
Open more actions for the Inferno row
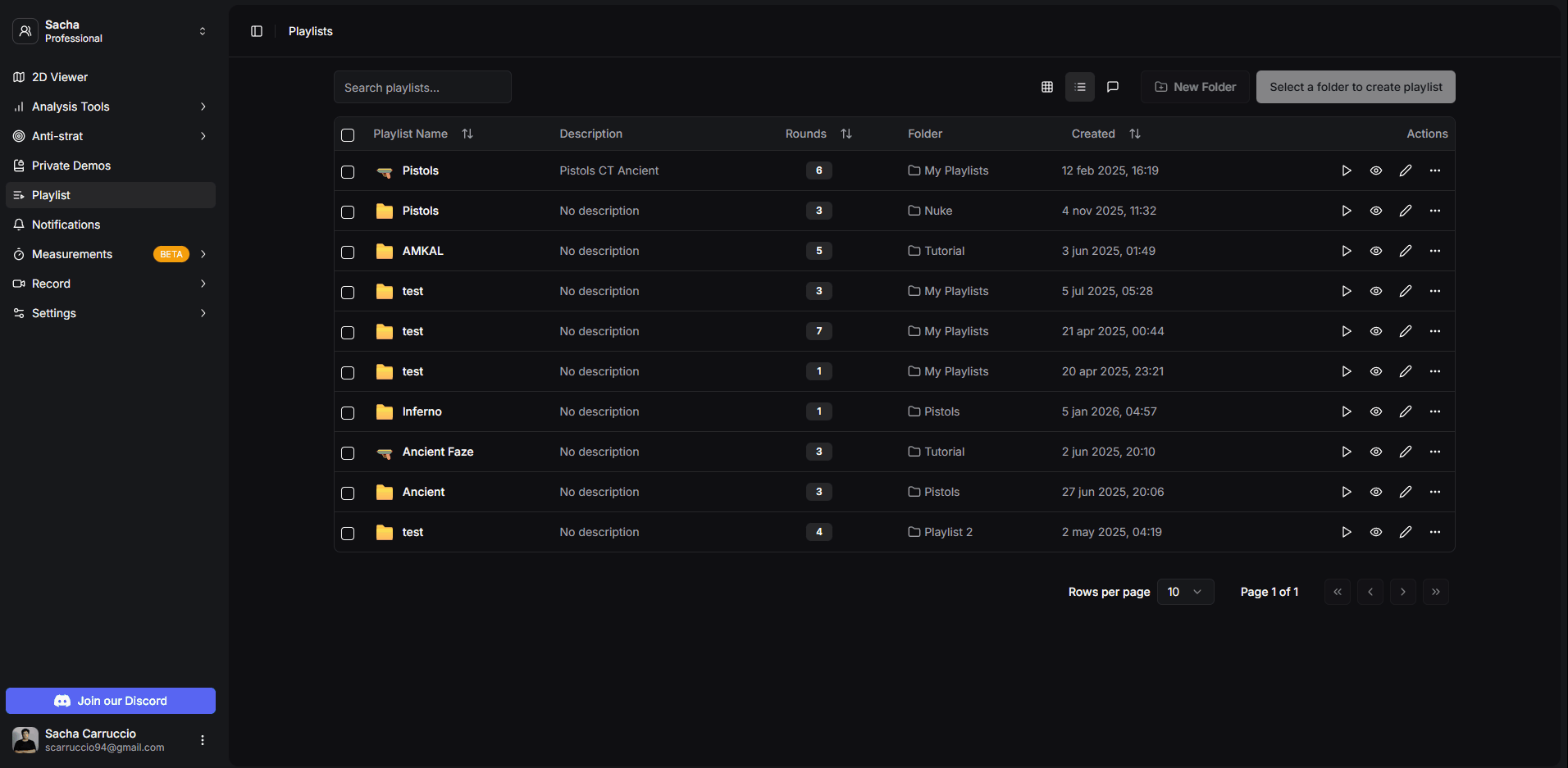[1435, 411]
